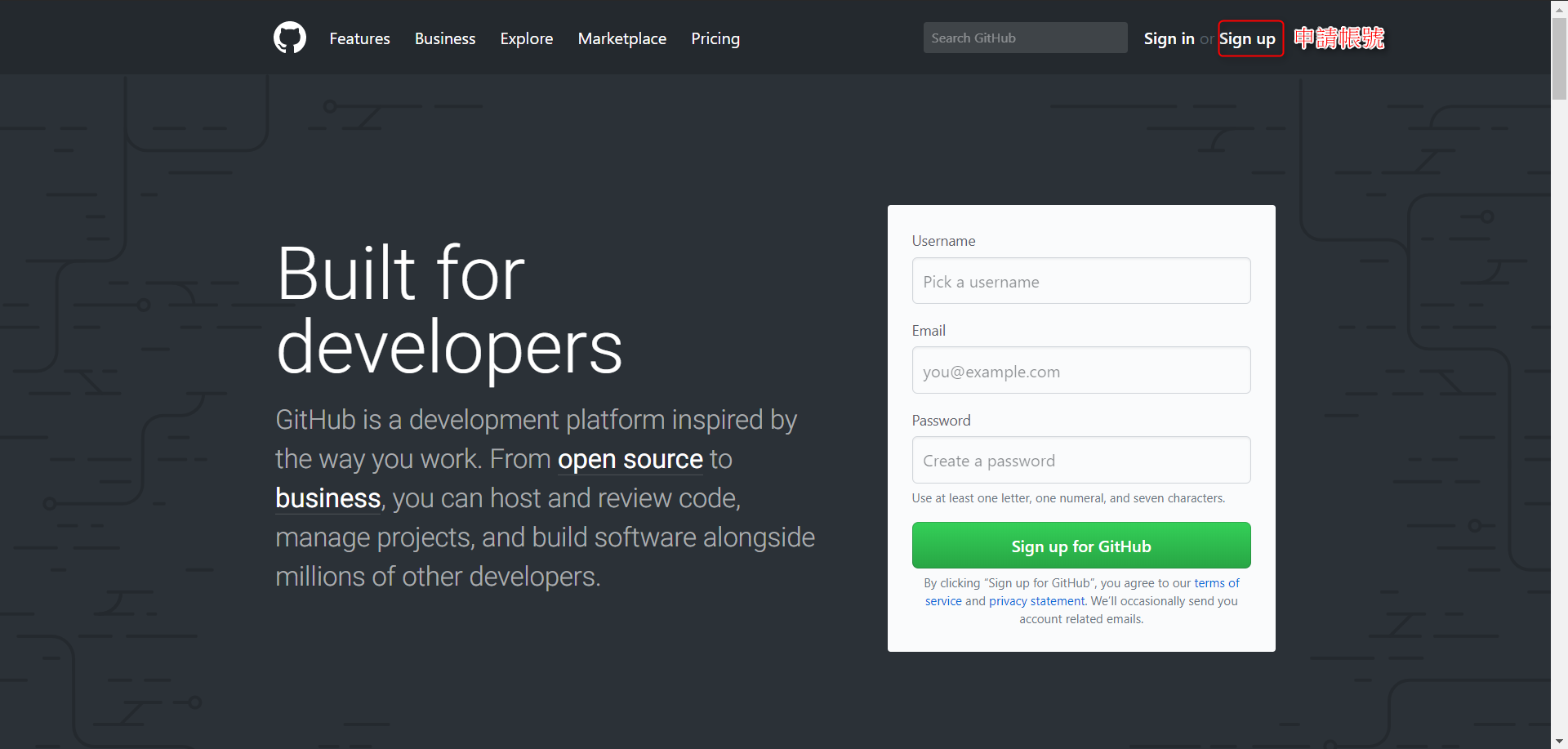Click the Username label
The height and width of the screenshot is (749, 1568).
tap(943, 241)
